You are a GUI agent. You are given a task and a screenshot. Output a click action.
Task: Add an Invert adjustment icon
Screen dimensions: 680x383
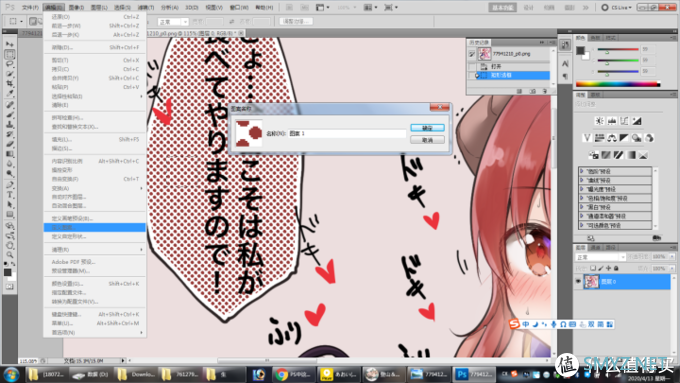(593, 155)
